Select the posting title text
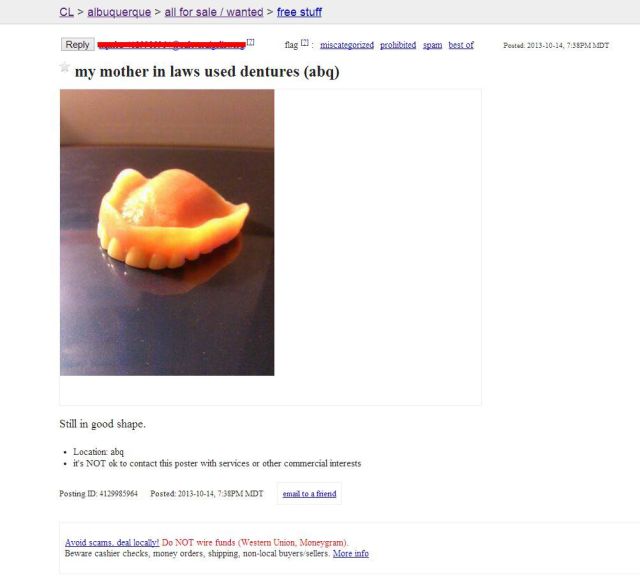Screen dimensions: 640x578 coord(207,72)
